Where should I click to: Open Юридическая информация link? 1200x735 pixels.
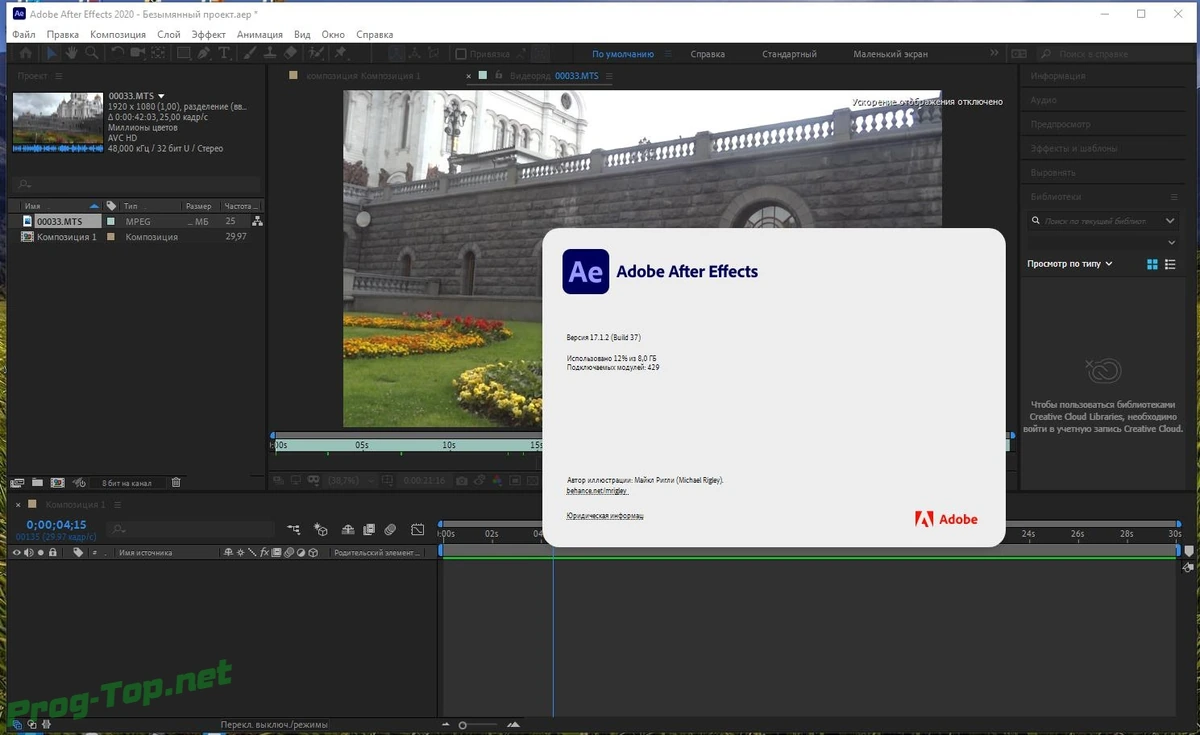pyautogui.click(x=605, y=516)
